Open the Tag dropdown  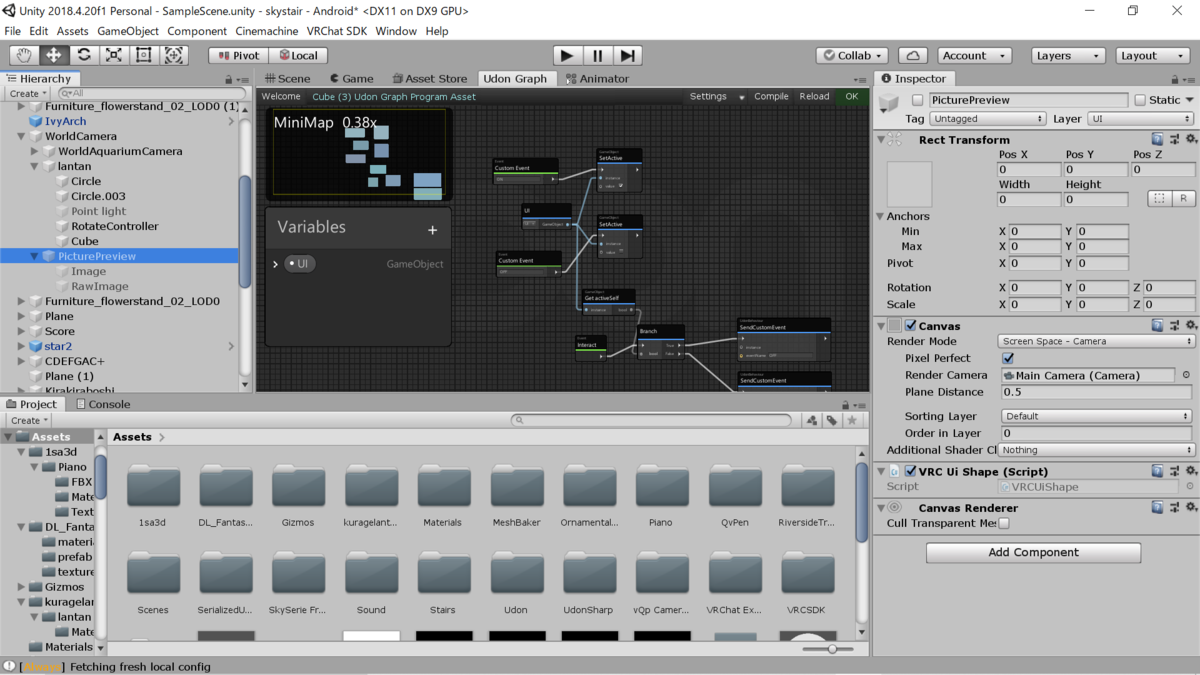coord(988,119)
